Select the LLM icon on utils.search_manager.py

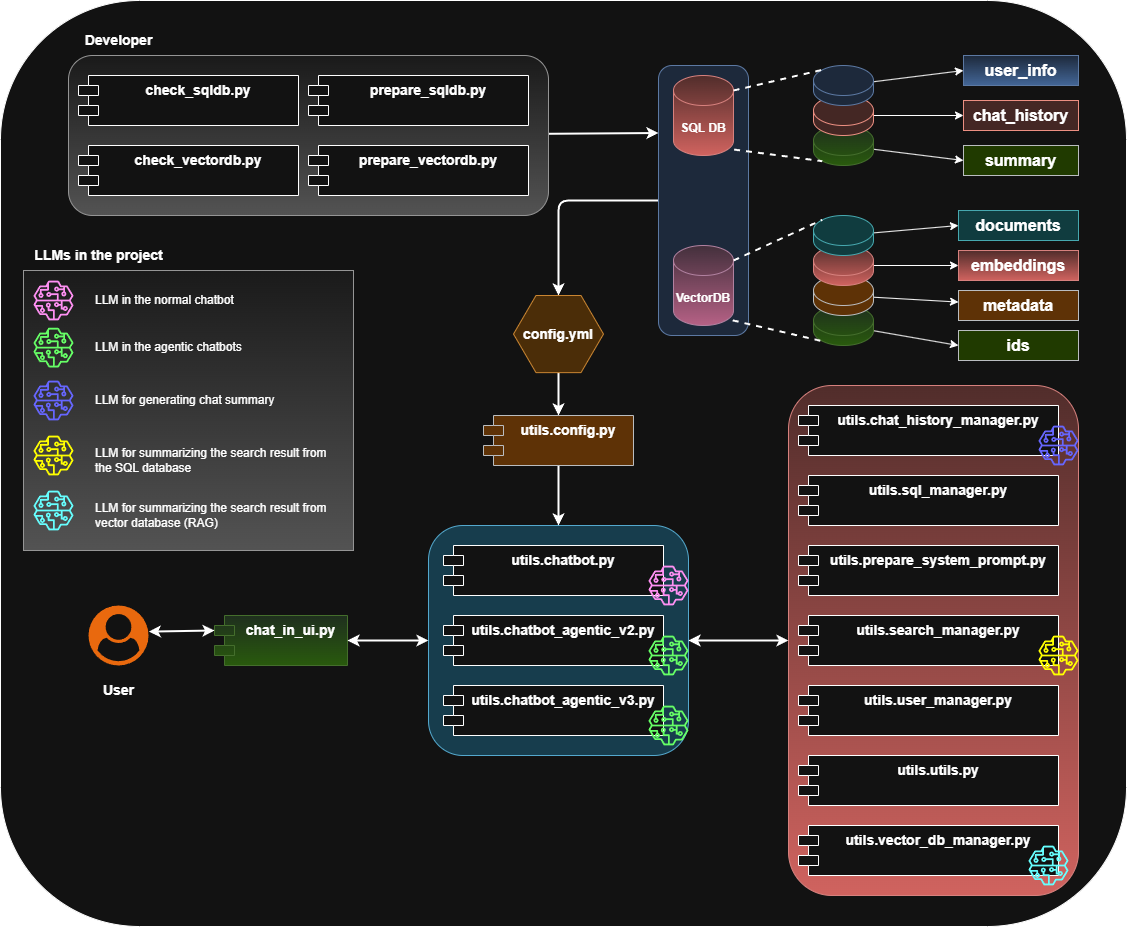1060,656
